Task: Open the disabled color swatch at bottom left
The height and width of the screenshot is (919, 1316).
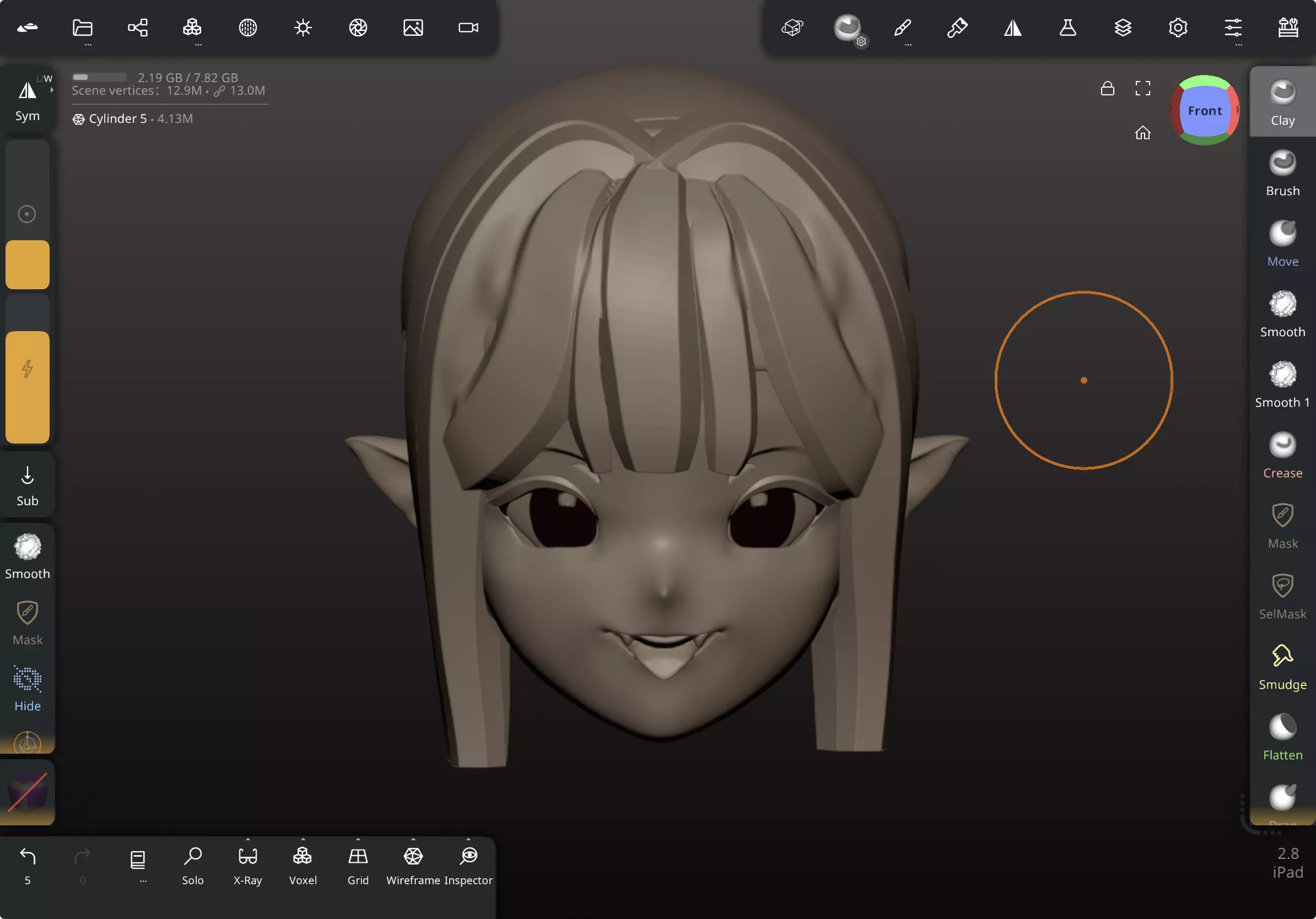Action: click(x=28, y=793)
